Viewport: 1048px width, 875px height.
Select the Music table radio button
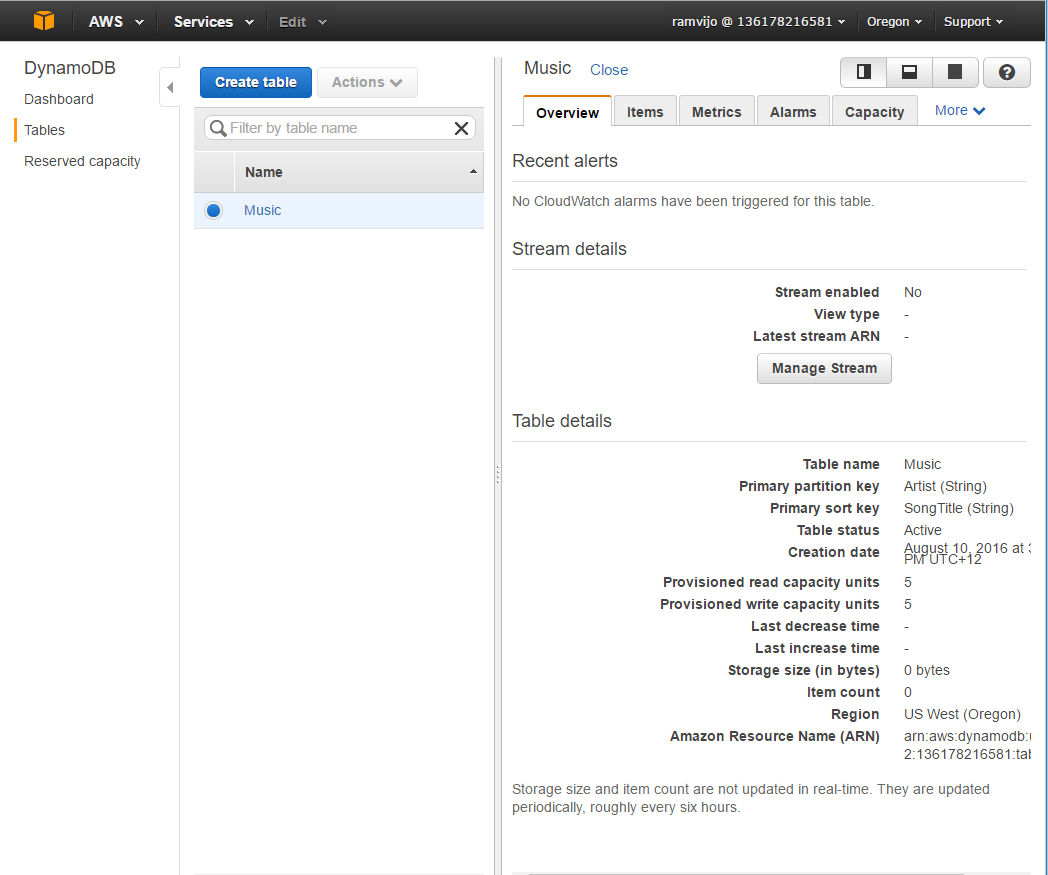[213, 211]
